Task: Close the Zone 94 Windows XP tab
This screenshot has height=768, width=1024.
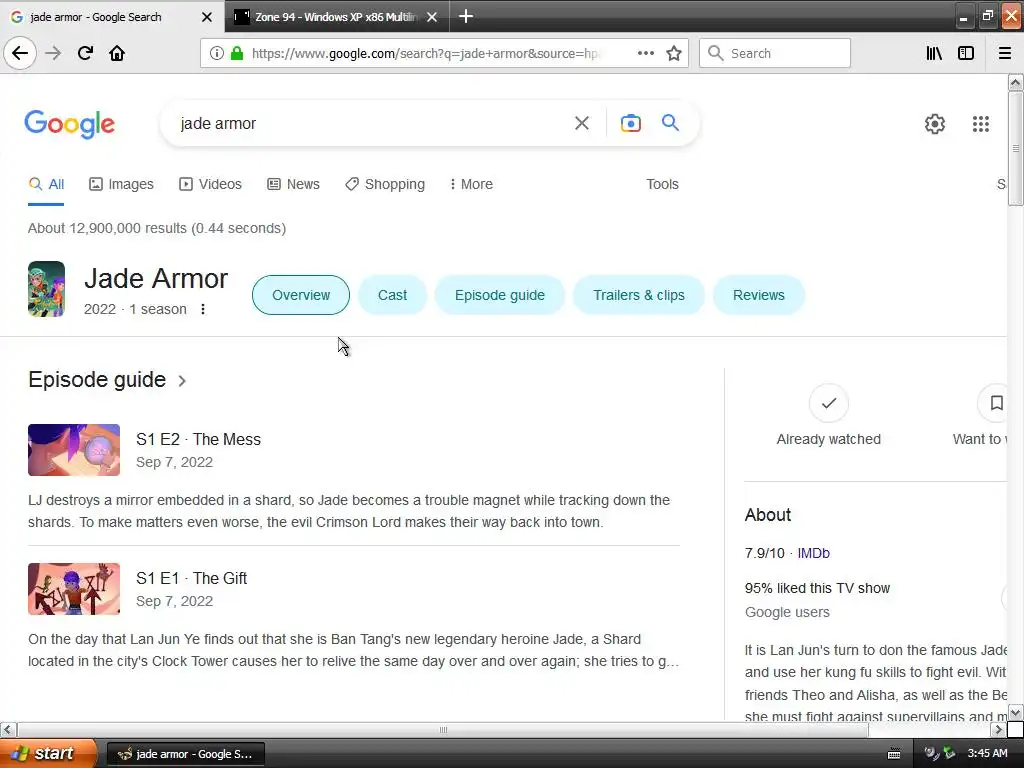Action: (432, 17)
